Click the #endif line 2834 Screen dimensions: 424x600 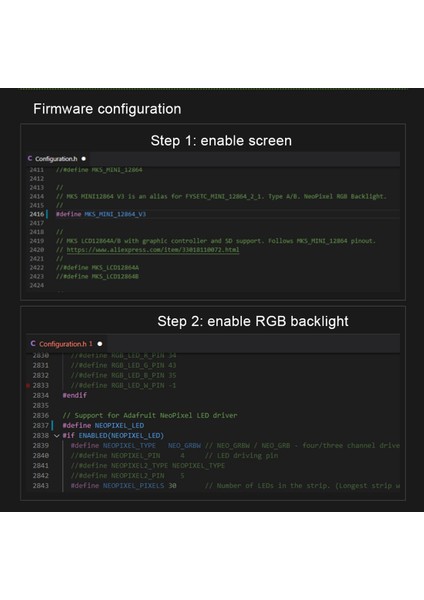[x=75, y=395]
